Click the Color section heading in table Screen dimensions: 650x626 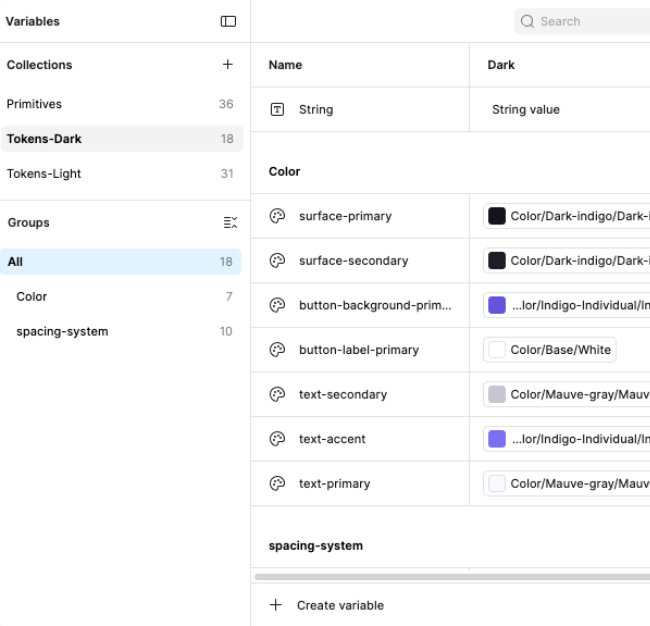click(x=284, y=171)
